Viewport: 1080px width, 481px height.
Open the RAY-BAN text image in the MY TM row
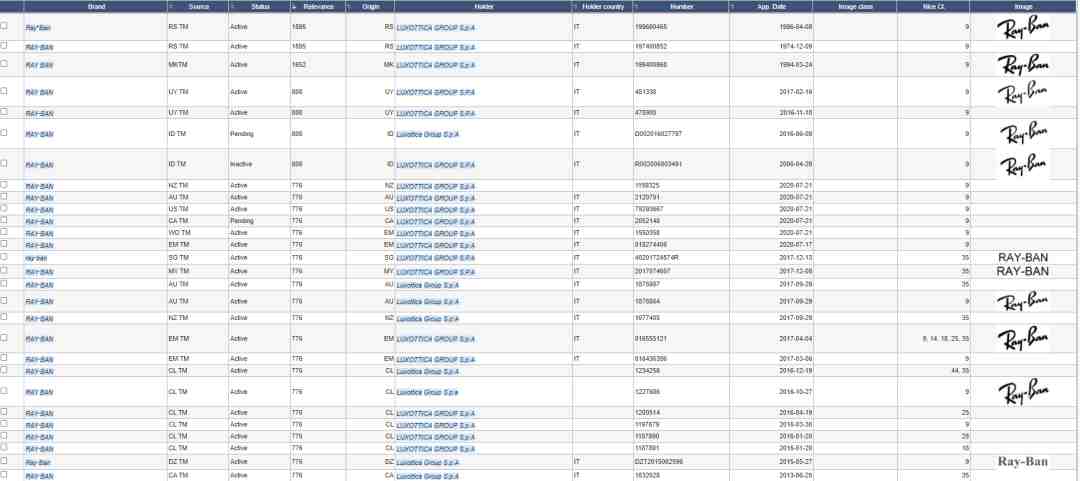tap(1023, 272)
